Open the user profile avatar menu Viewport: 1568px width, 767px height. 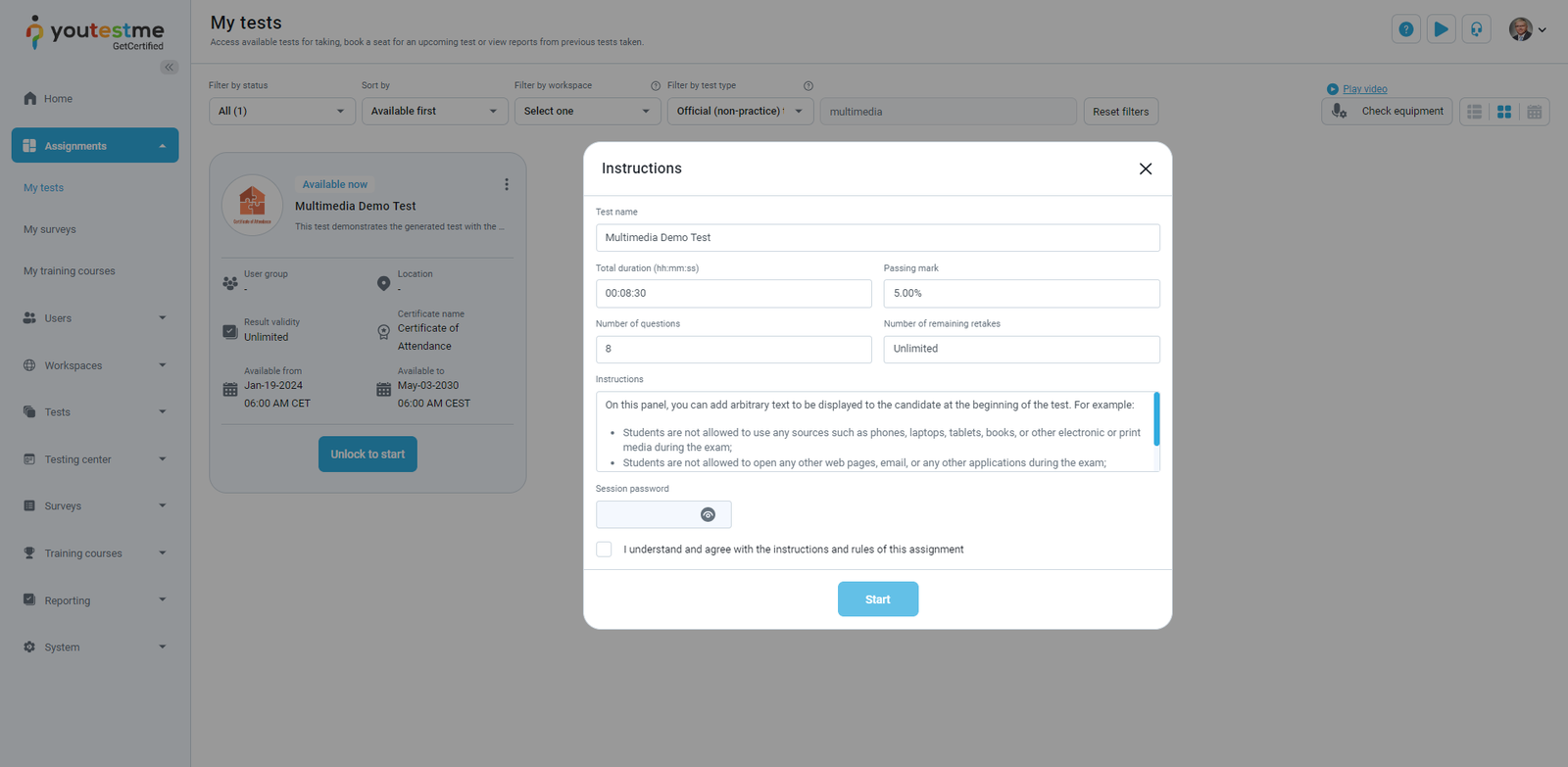[1527, 29]
